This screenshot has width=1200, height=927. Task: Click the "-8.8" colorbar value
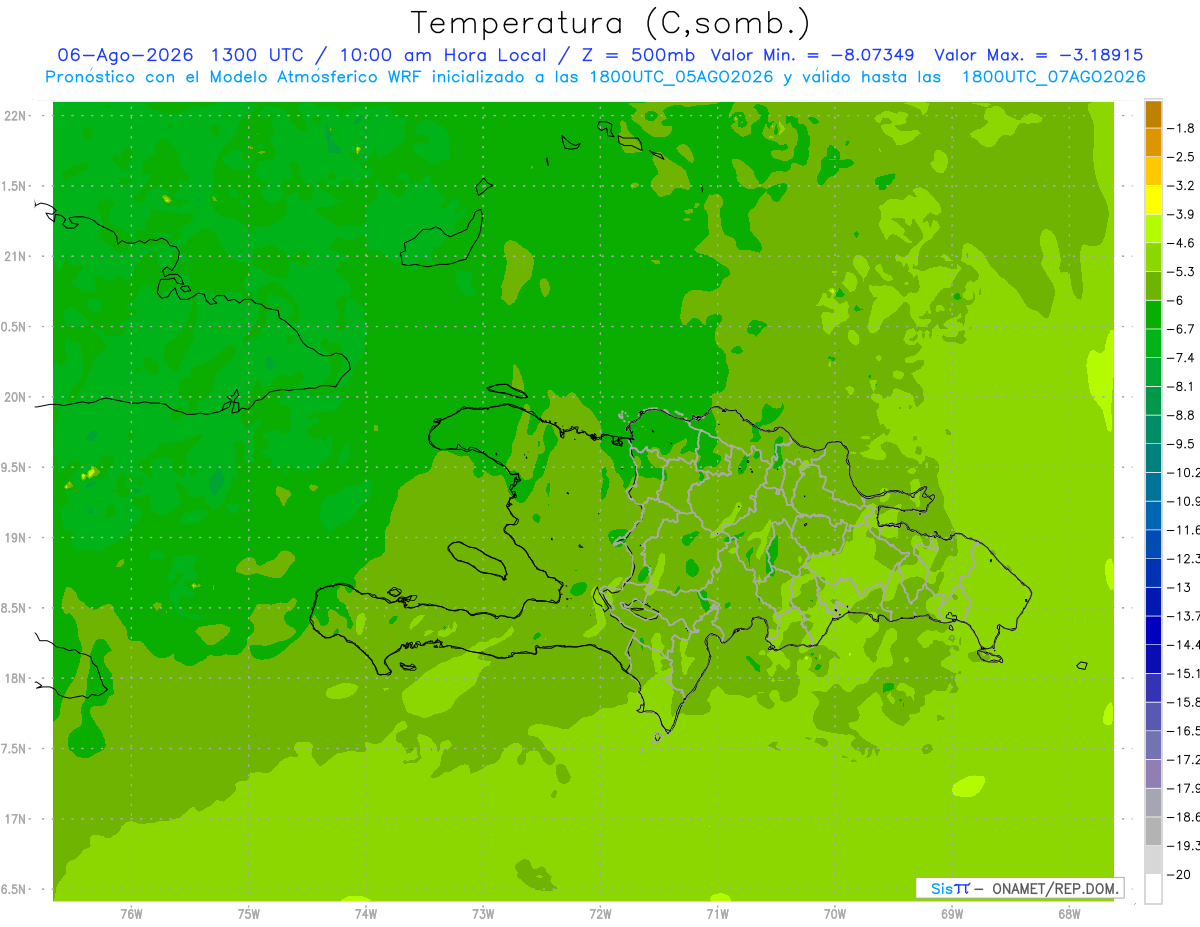click(x=1182, y=415)
